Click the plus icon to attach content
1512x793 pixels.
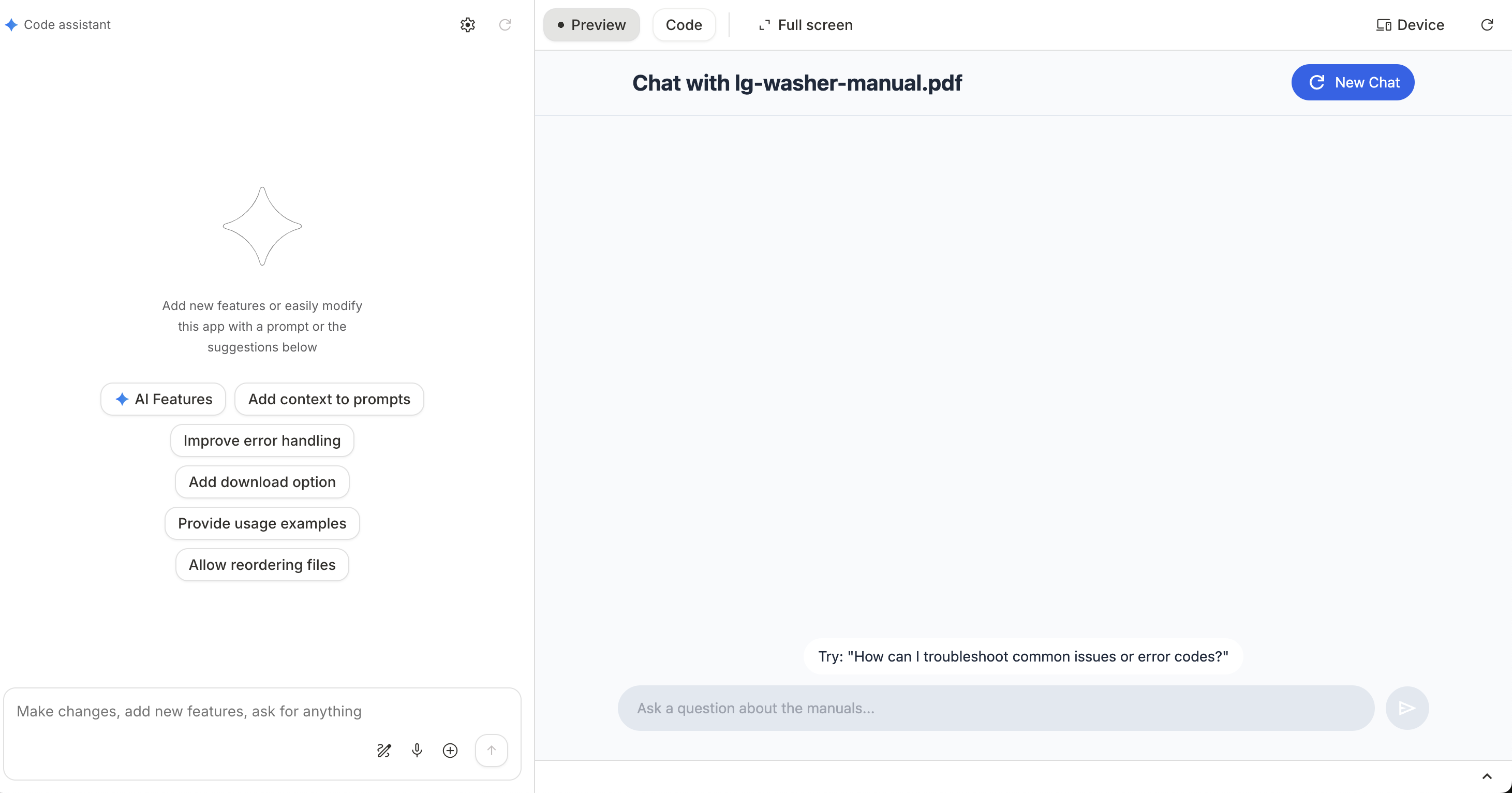point(450,751)
